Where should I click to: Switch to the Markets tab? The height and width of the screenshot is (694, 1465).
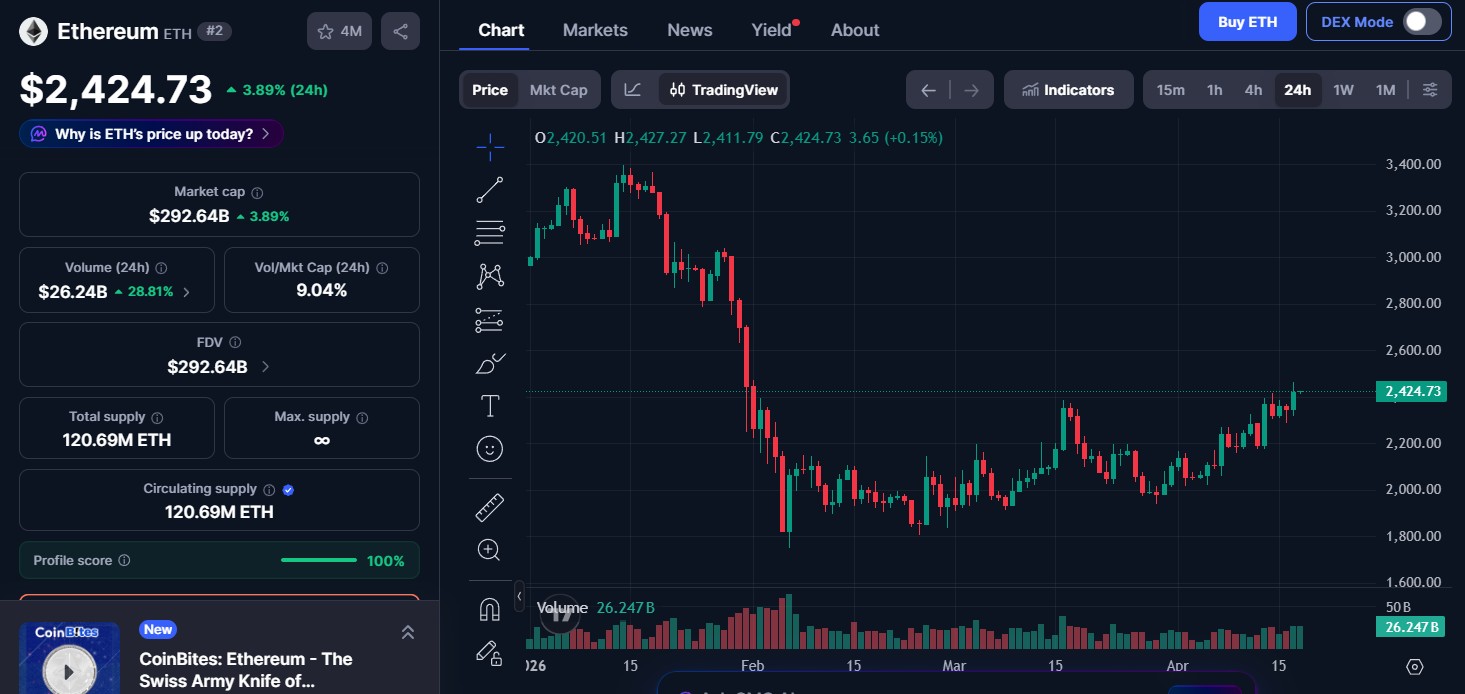click(595, 30)
